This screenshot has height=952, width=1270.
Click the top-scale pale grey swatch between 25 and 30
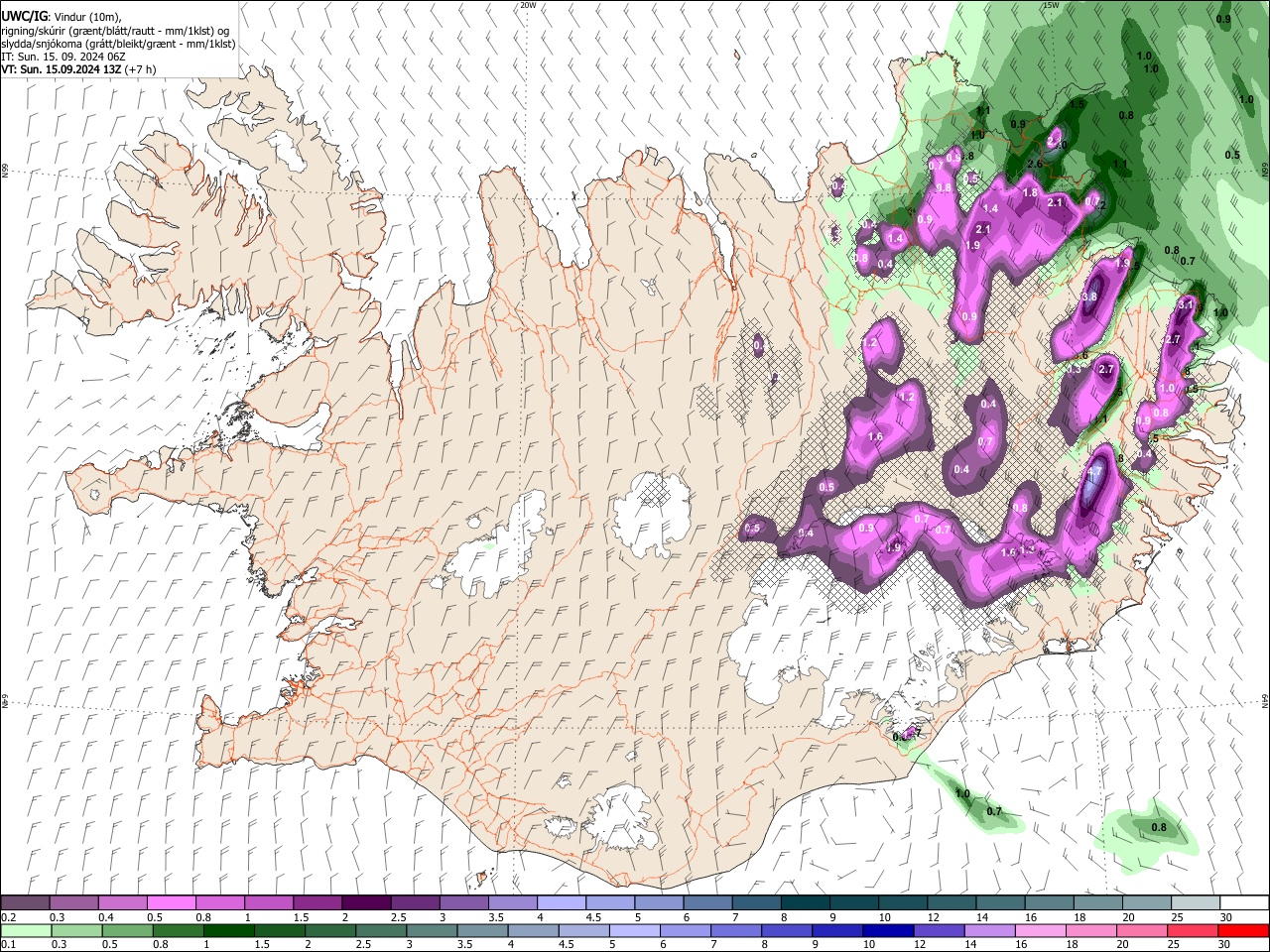point(1196,903)
